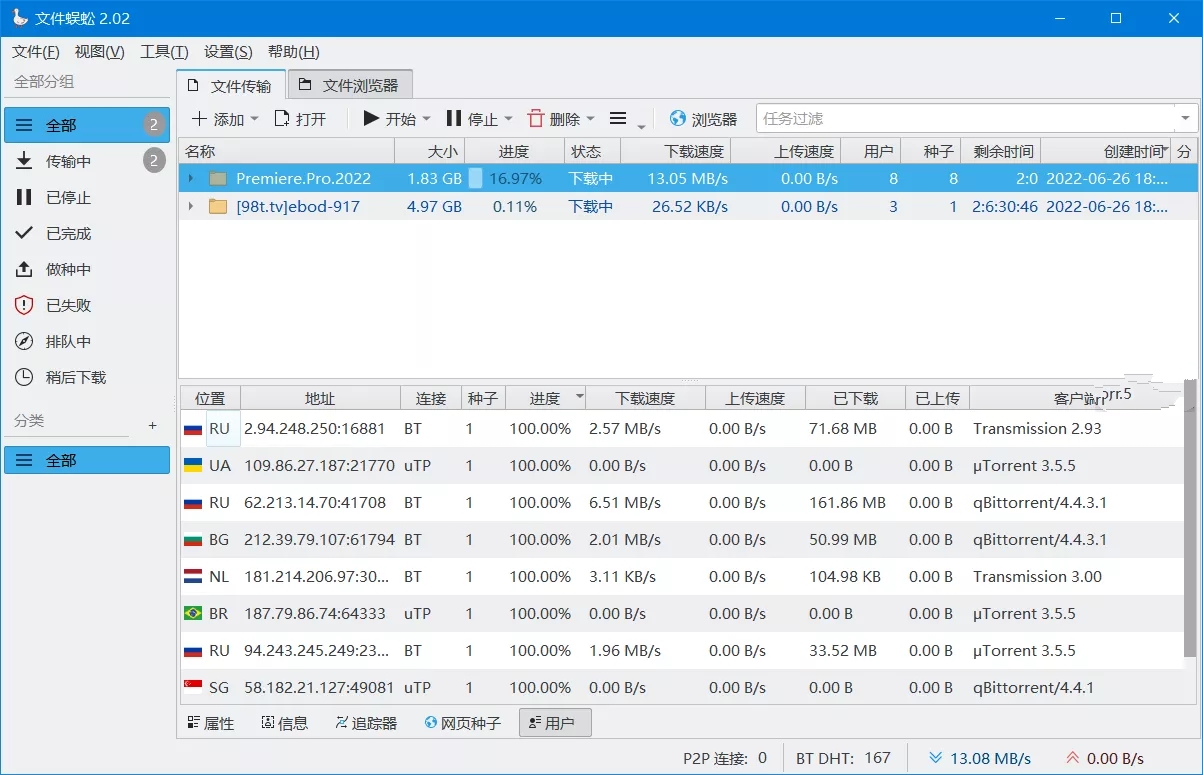Sort tasks by 创建时间 column header

[1105, 151]
